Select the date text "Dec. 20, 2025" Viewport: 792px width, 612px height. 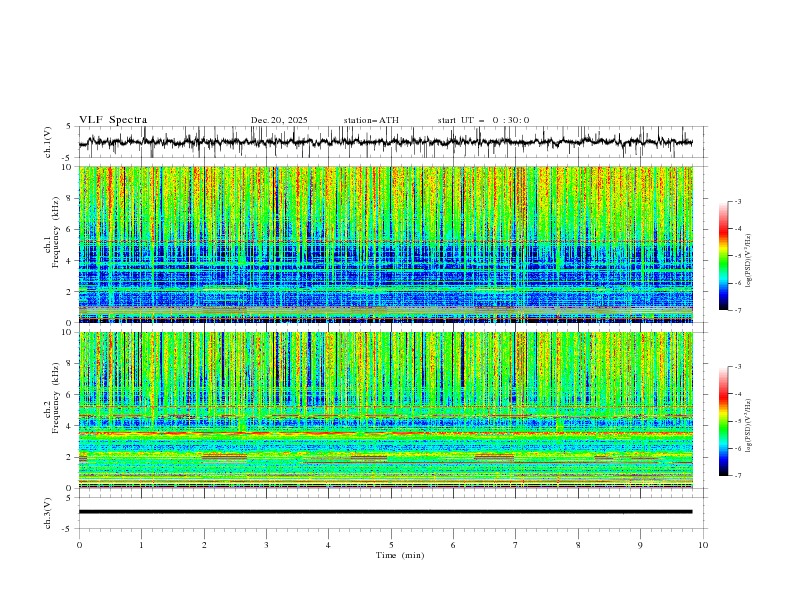click(279, 120)
